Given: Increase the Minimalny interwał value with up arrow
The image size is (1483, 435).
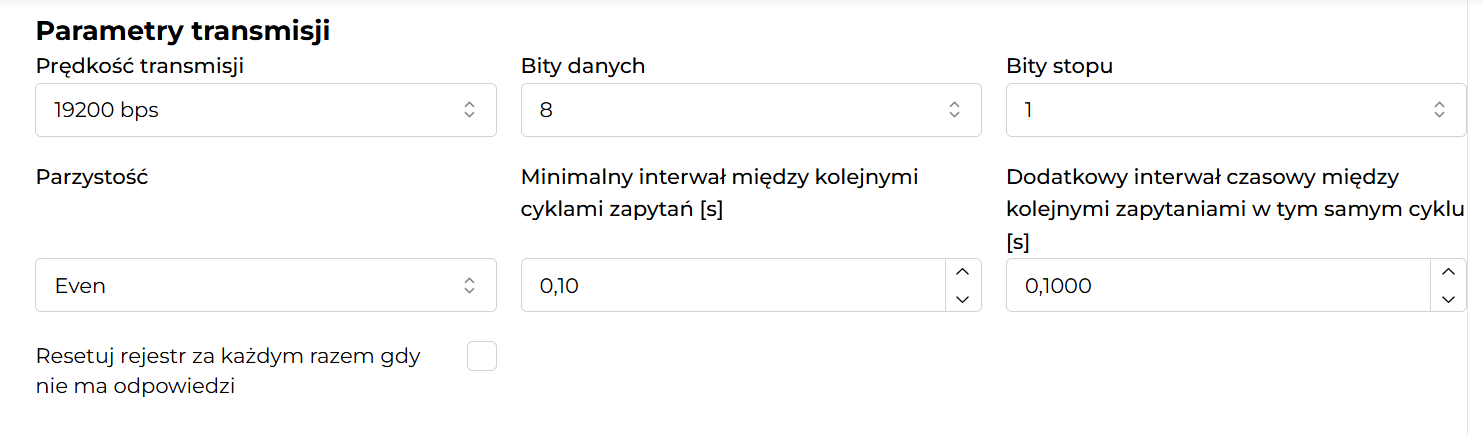Looking at the screenshot, I should tap(962, 272).
